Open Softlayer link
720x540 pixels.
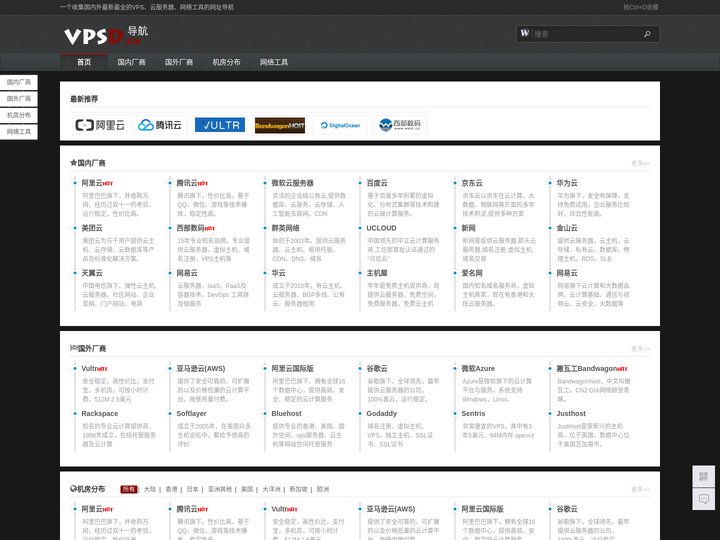click(191, 414)
